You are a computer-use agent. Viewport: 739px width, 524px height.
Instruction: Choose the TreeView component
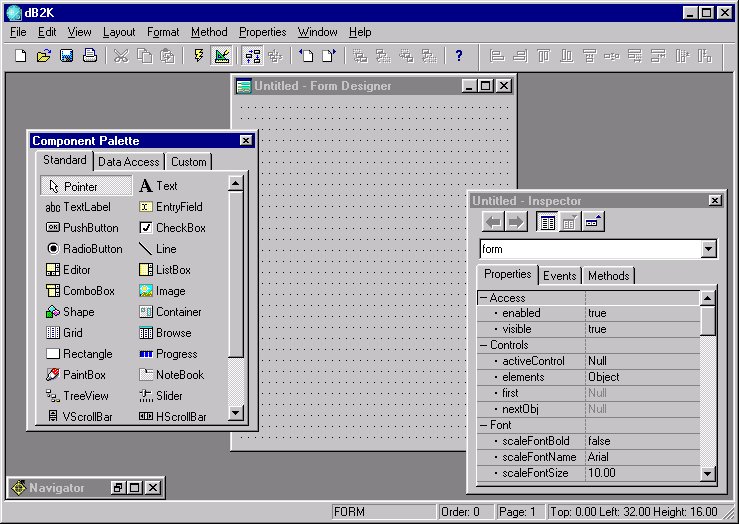(x=77, y=396)
